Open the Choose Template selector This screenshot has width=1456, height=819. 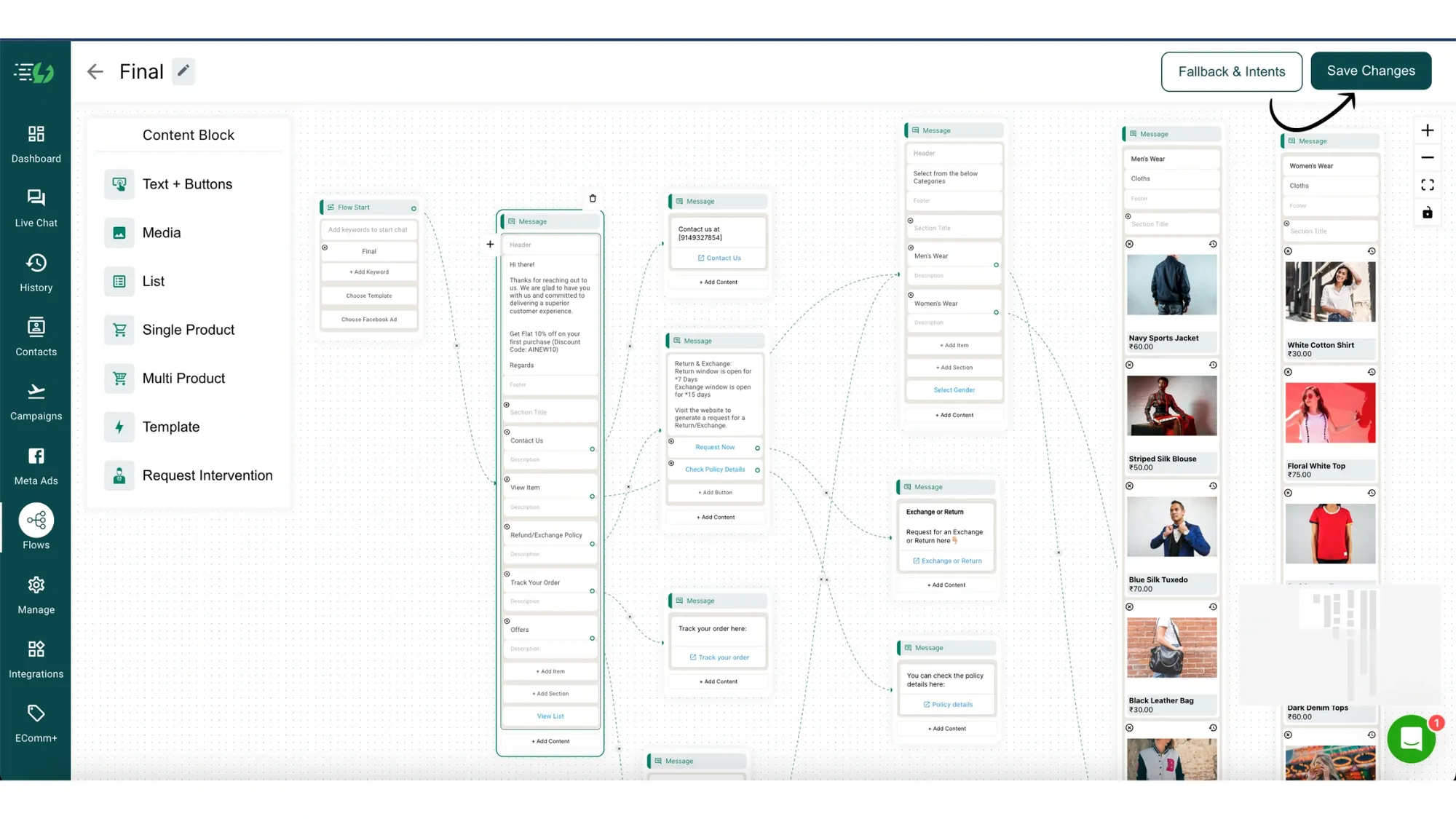[369, 296]
